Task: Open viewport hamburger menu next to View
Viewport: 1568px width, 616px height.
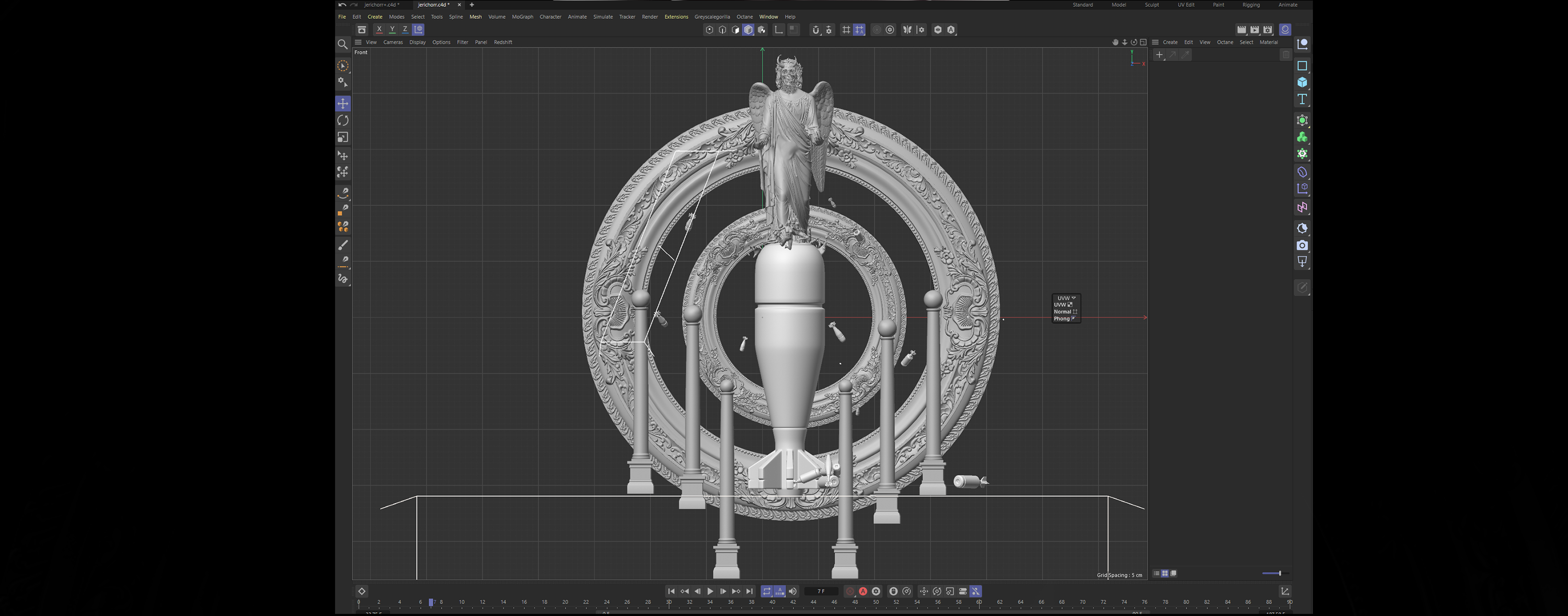Action: [358, 42]
